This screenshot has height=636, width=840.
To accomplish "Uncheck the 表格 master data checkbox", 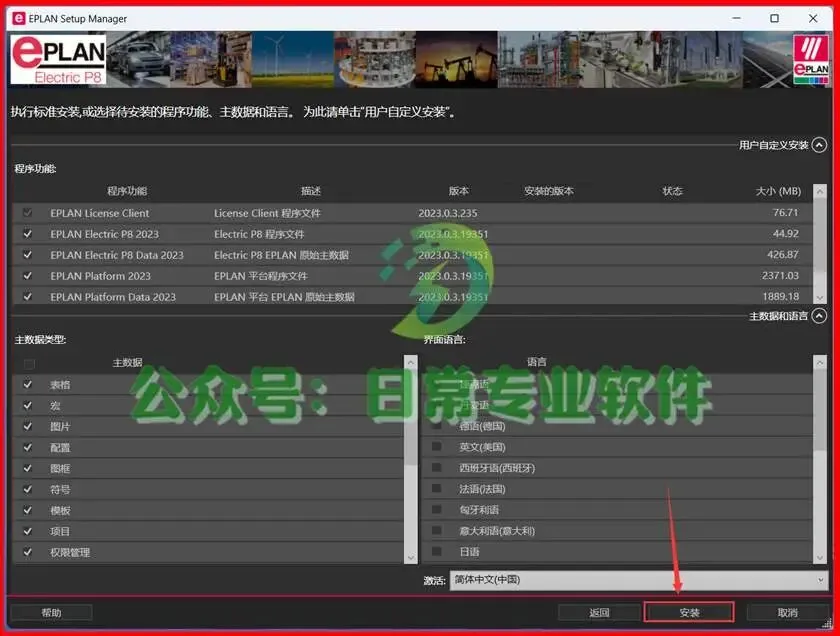I will click(x=27, y=384).
